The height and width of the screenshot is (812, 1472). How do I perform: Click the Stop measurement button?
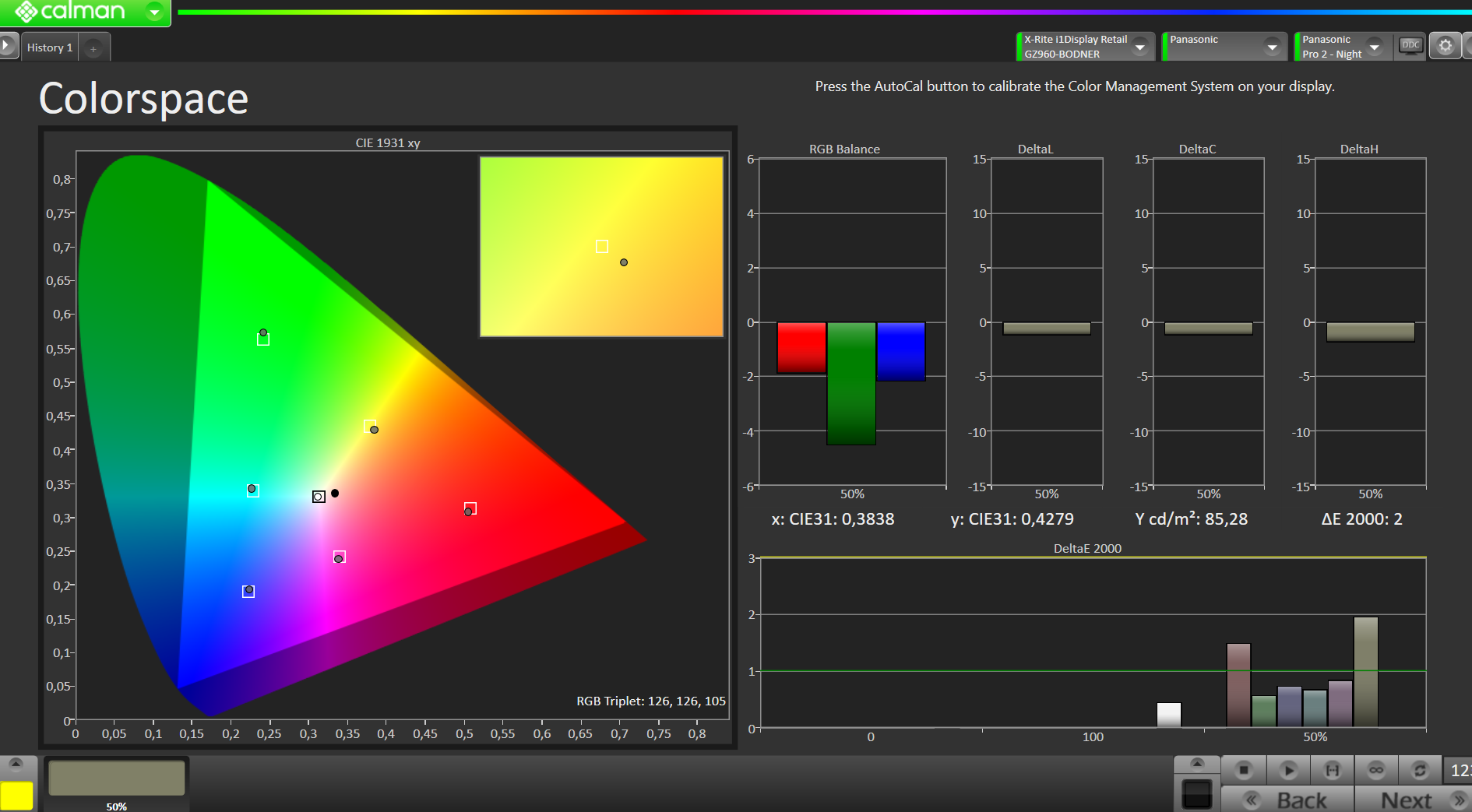tap(1244, 770)
